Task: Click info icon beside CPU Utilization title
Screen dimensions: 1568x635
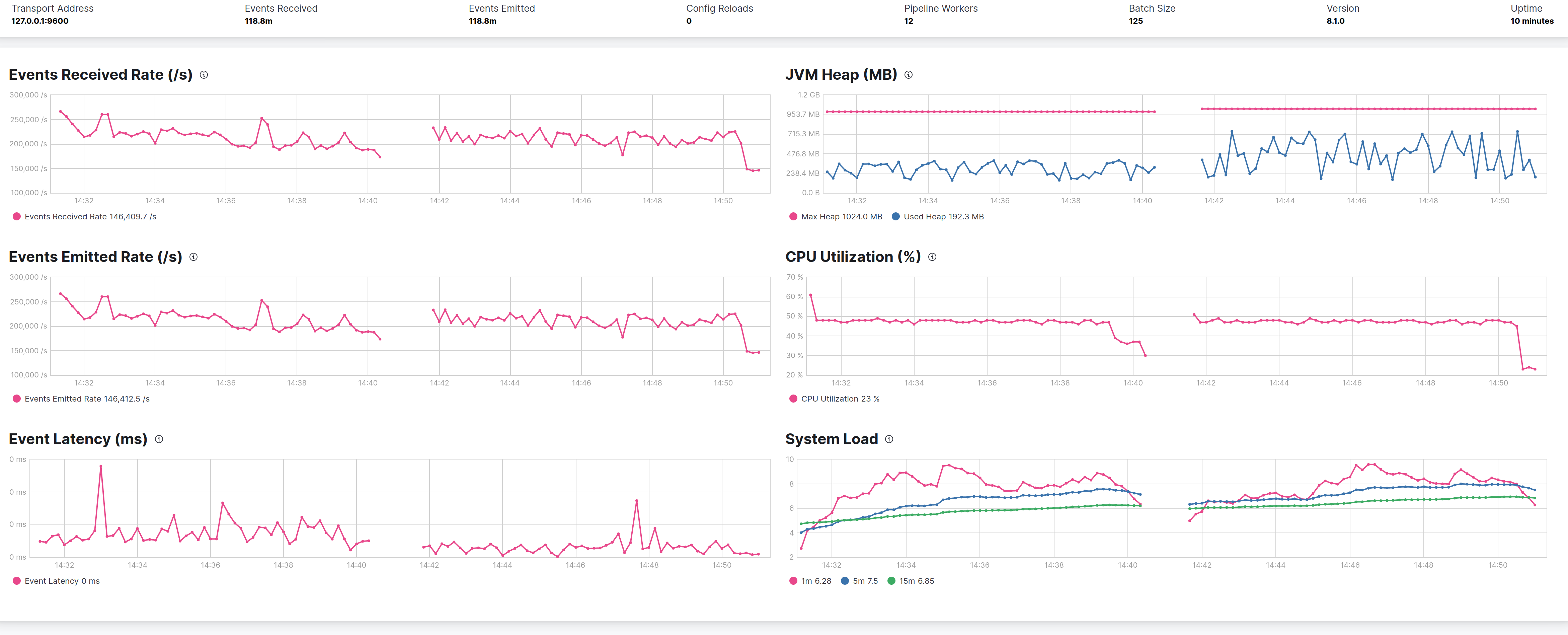Action: coord(932,257)
